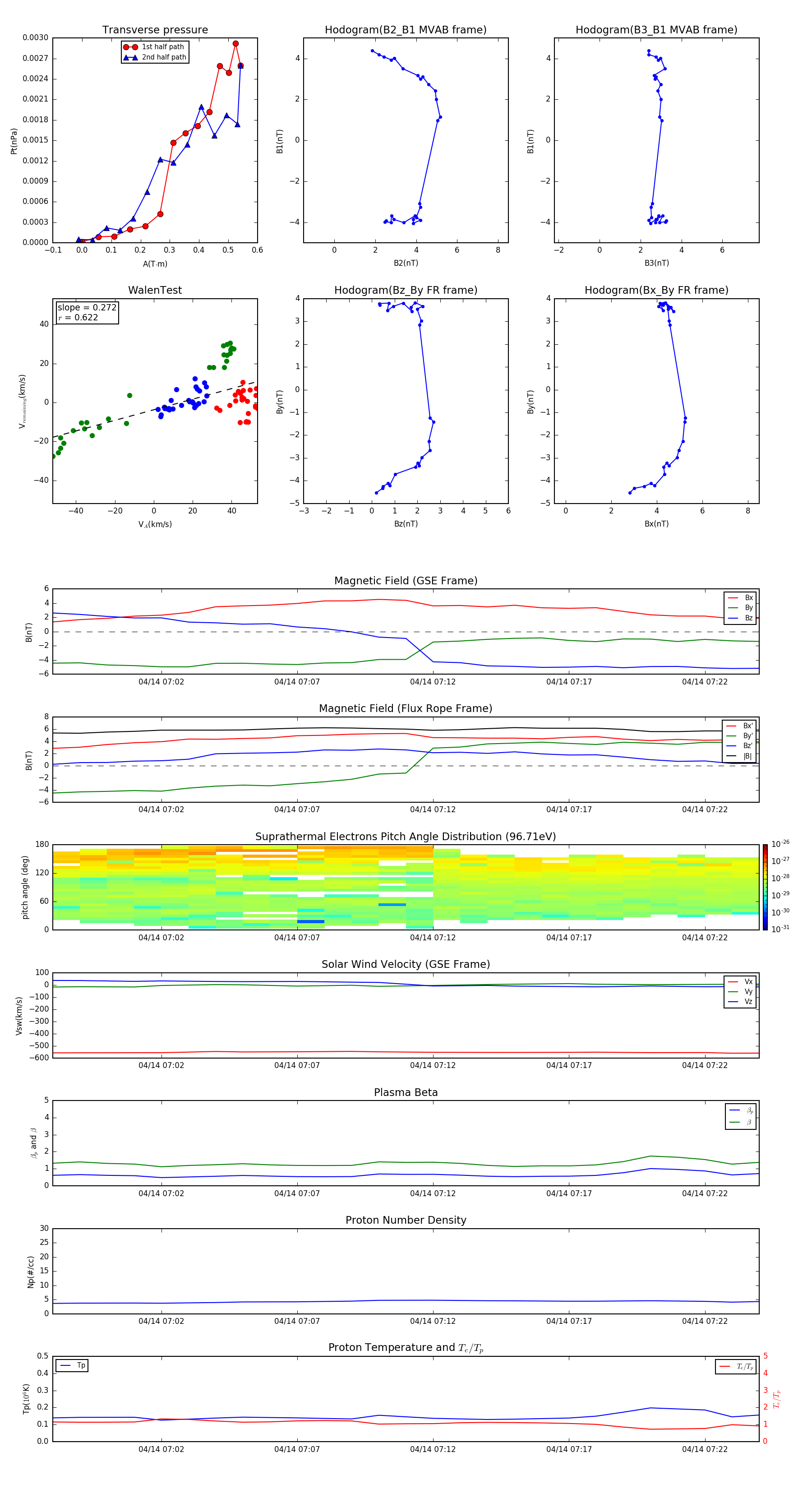Click the 'Tp' legend entry
812x1489 pixels.
coord(73,1365)
